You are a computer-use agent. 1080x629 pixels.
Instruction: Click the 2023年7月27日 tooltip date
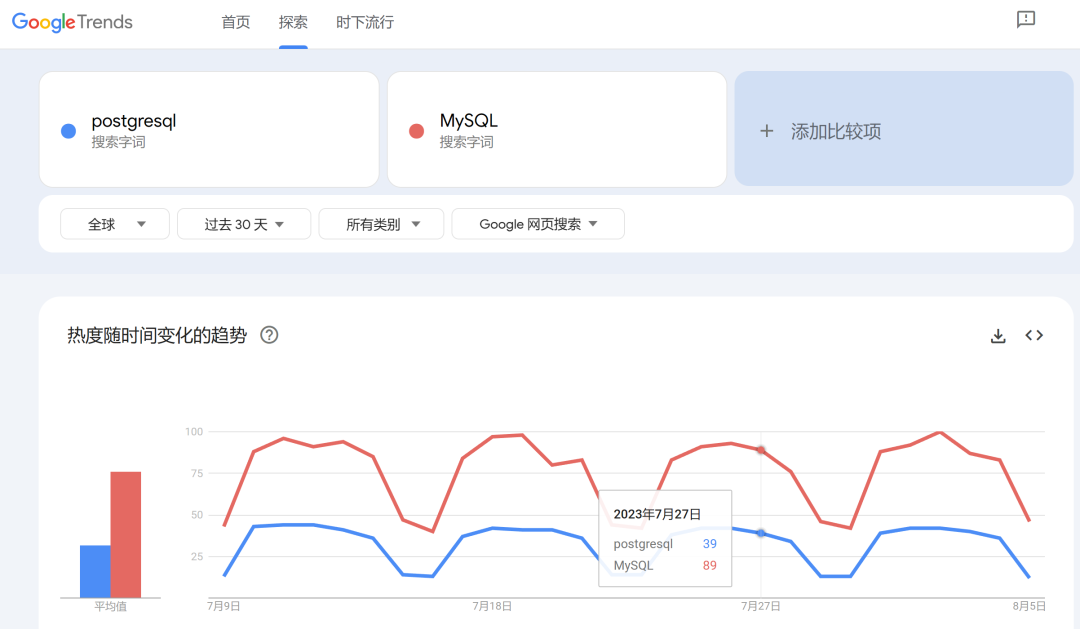(x=657, y=514)
